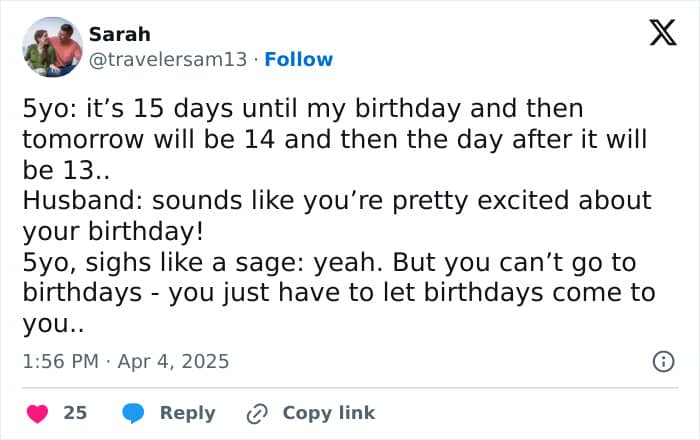
Task: Click the 25 likes count
Action: (75, 413)
